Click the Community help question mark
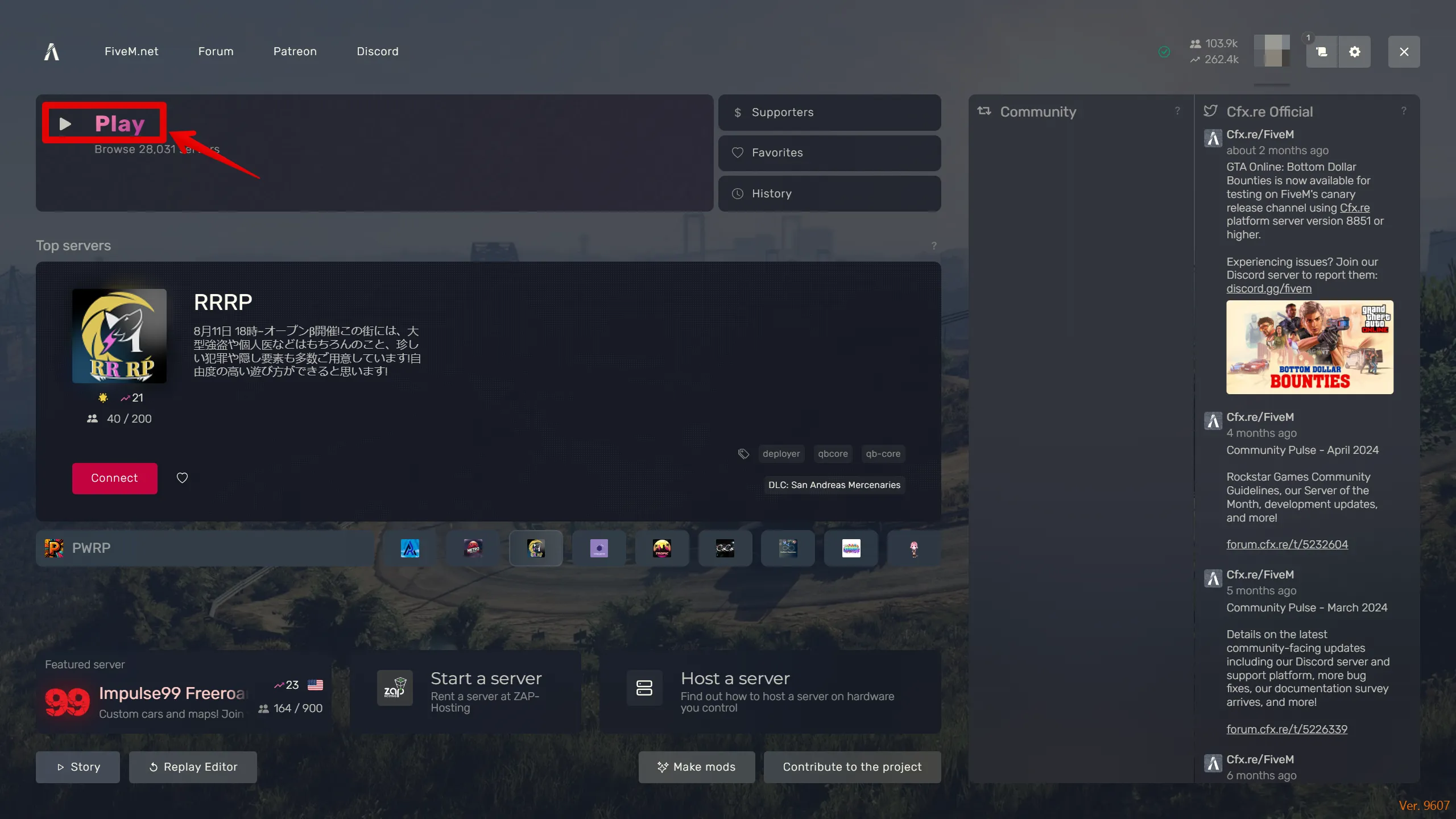This screenshot has height=819, width=1456. tap(1178, 111)
